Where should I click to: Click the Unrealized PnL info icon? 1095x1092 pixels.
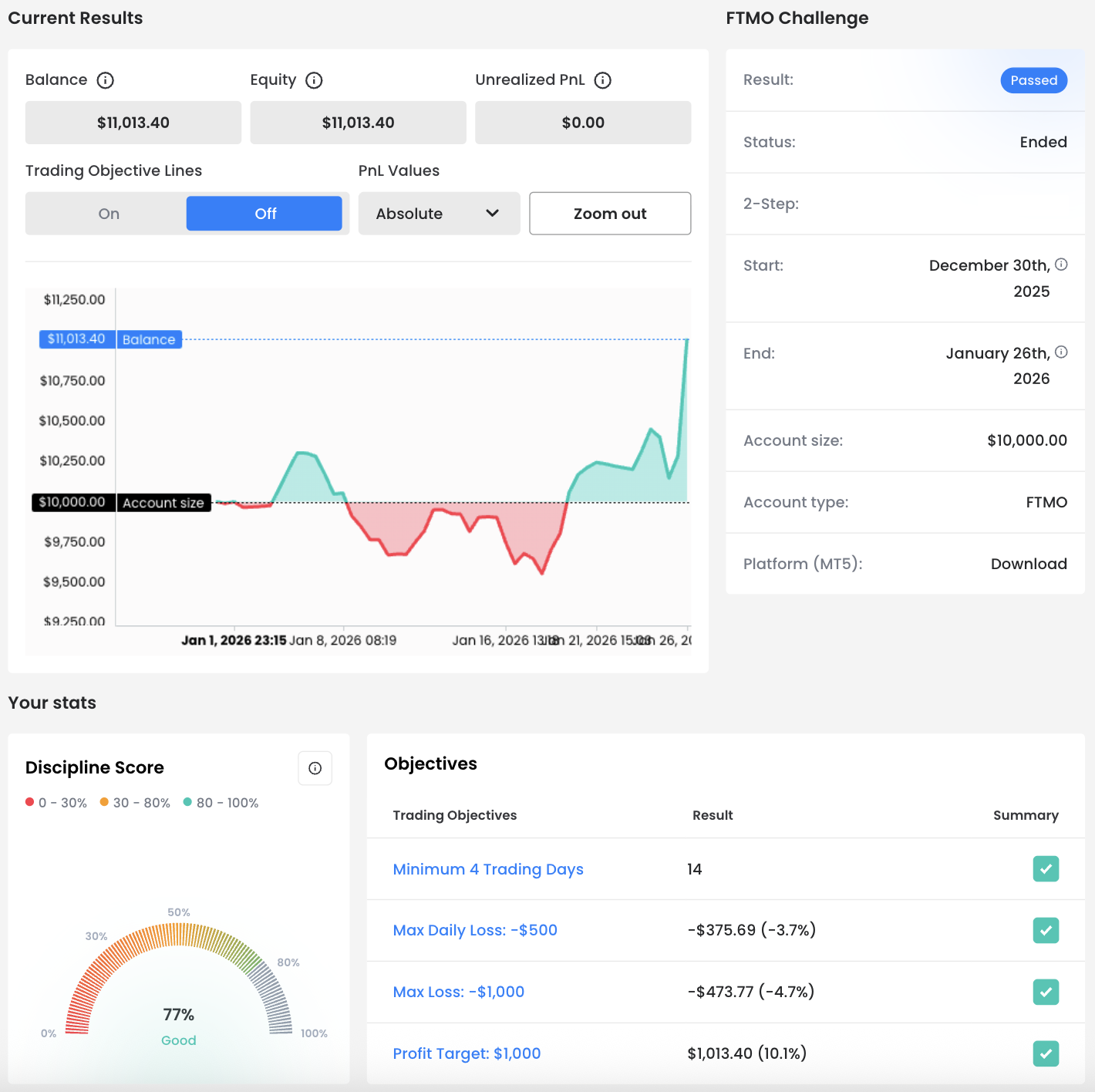(603, 80)
